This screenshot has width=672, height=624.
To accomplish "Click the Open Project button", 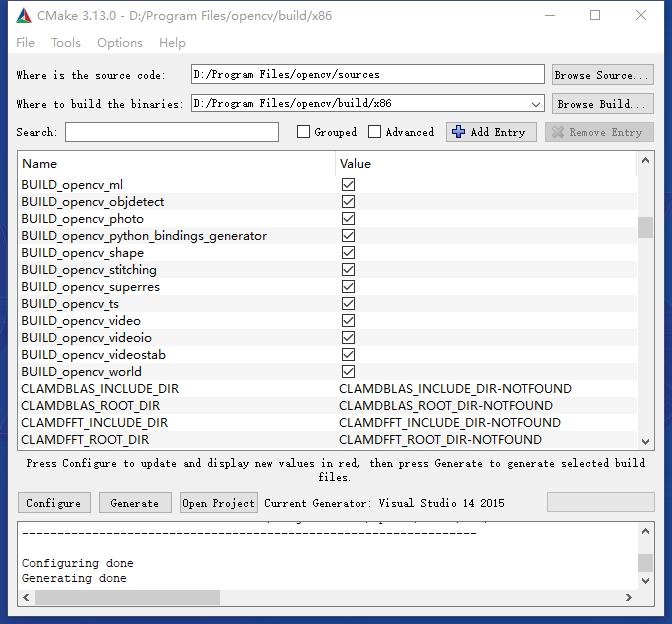I will pyautogui.click(x=219, y=503).
